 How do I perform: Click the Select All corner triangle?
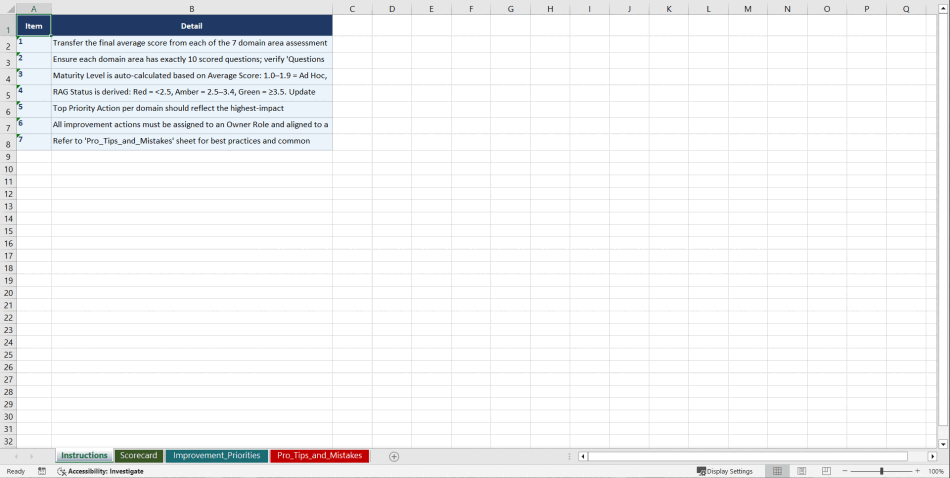coord(8,9)
